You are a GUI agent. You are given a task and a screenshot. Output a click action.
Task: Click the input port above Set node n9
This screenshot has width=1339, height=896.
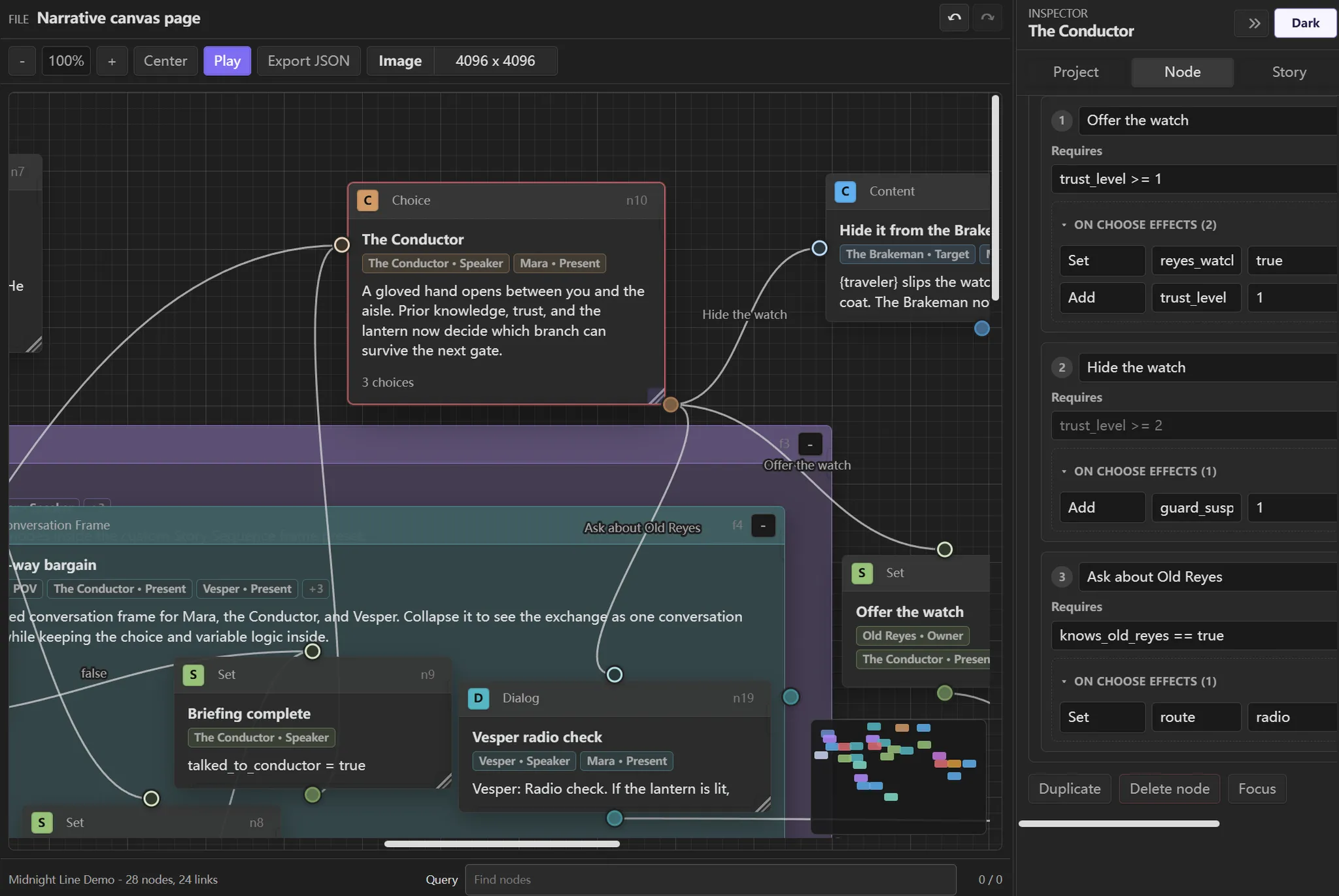[313, 651]
